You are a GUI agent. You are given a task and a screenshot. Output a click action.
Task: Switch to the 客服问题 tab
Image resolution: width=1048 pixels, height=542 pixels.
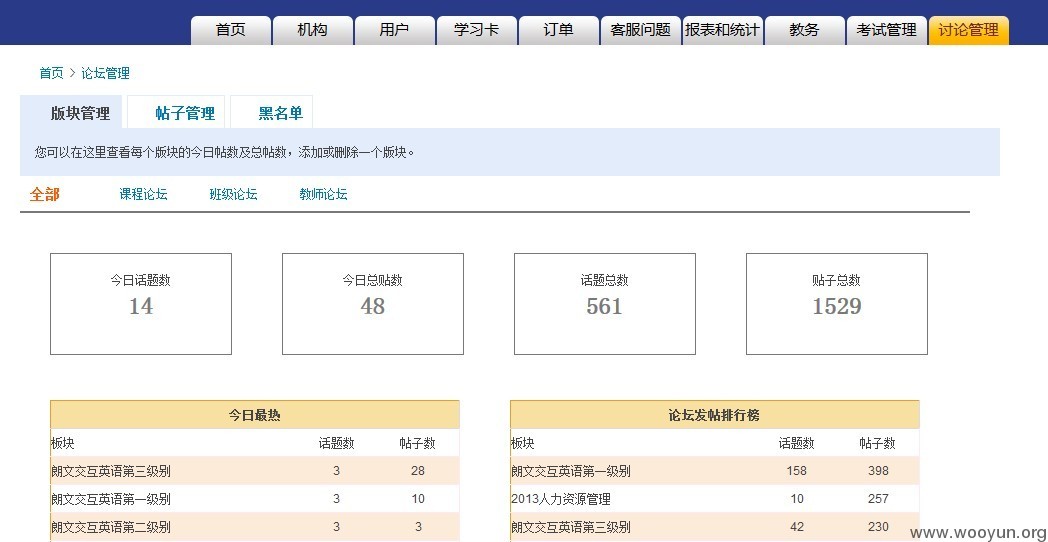click(x=640, y=30)
